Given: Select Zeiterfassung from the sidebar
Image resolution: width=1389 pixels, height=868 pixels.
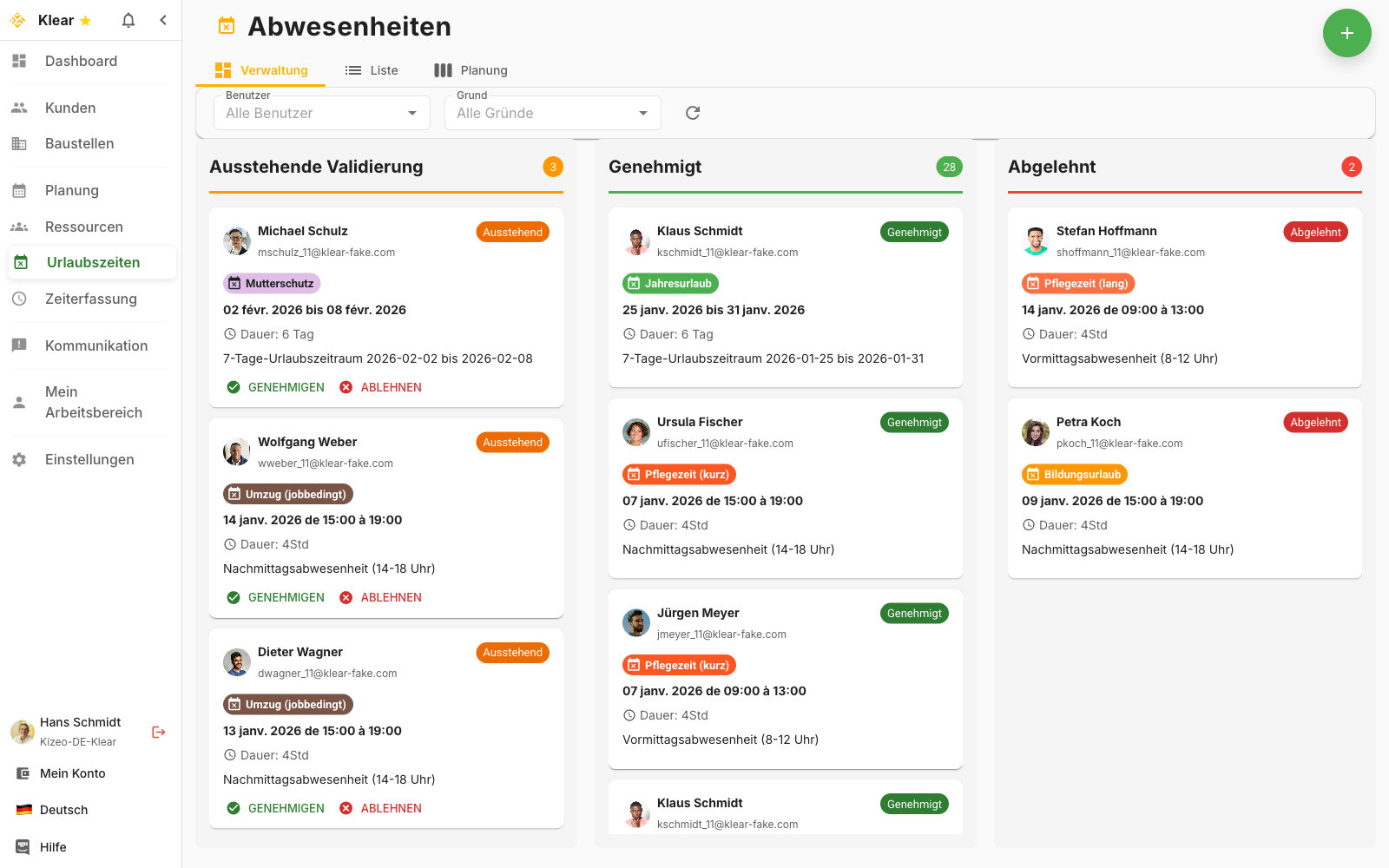Looking at the screenshot, I should (91, 299).
